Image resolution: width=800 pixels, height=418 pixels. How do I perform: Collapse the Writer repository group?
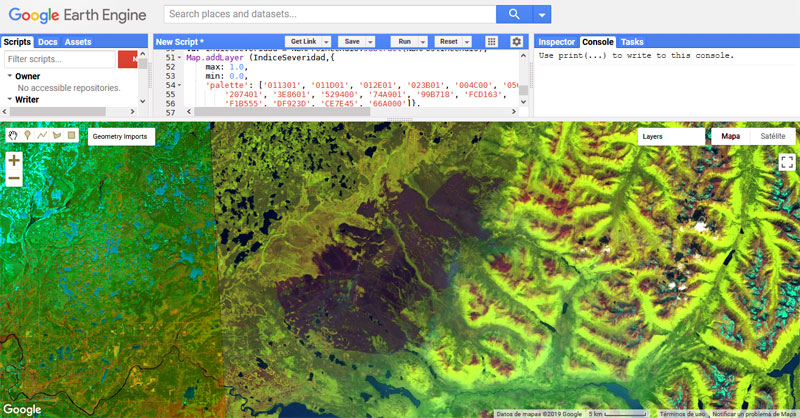pos(10,99)
